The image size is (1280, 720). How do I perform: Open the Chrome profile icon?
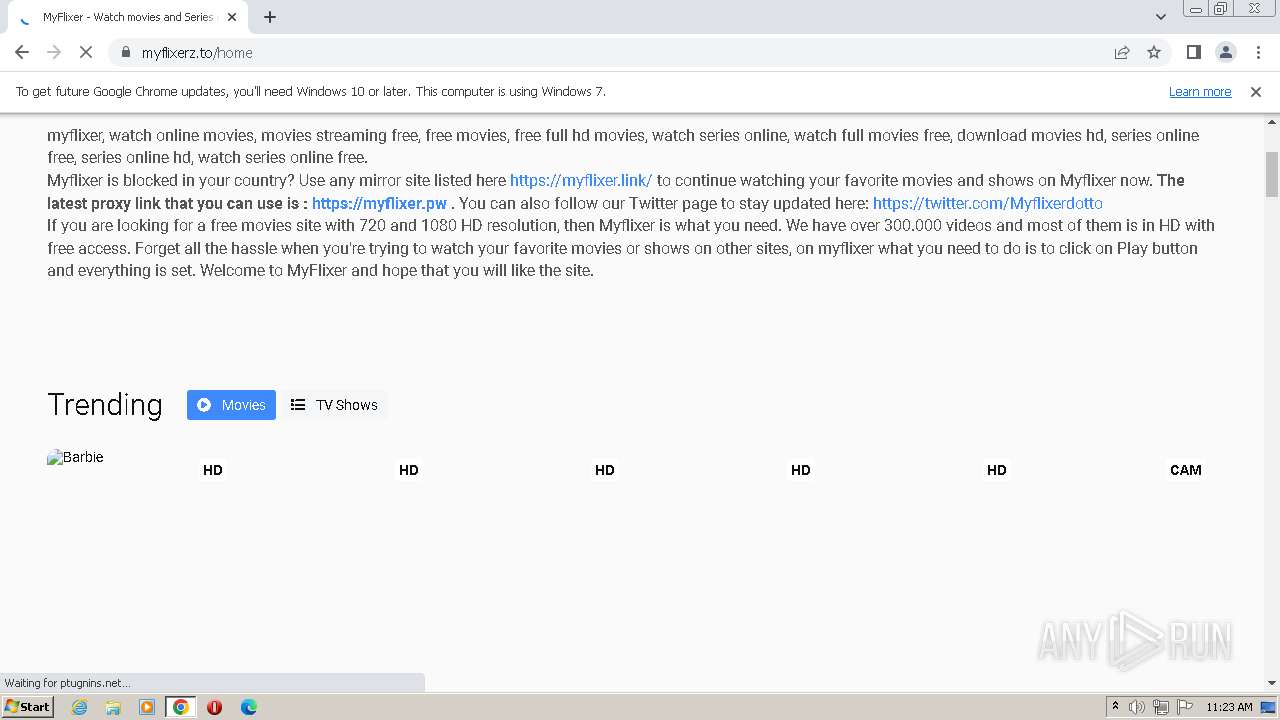(x=1226, y=52)
